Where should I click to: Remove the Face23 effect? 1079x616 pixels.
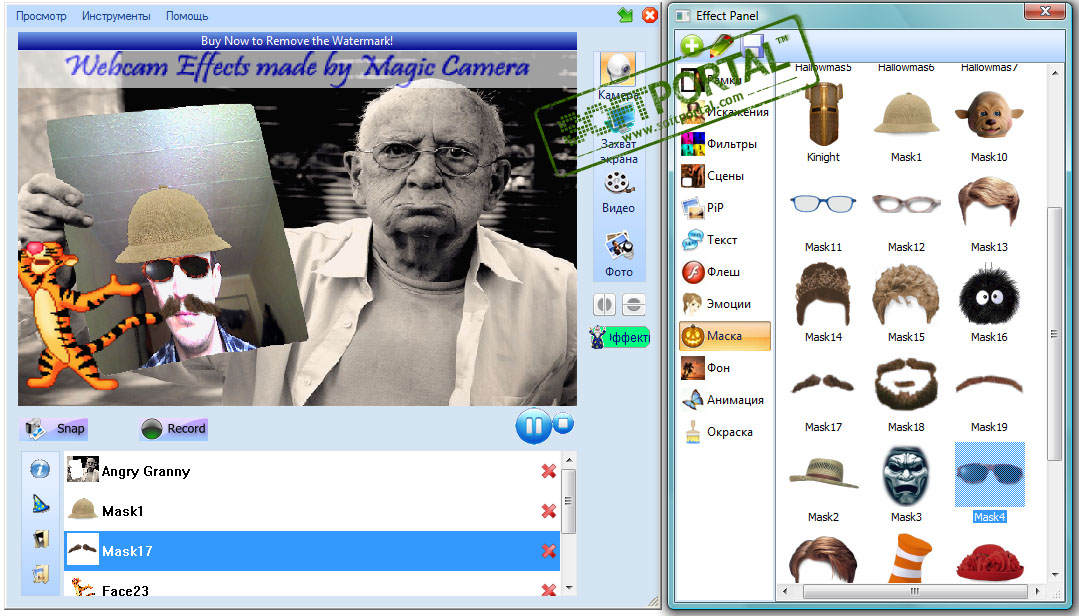pos(548,590)
